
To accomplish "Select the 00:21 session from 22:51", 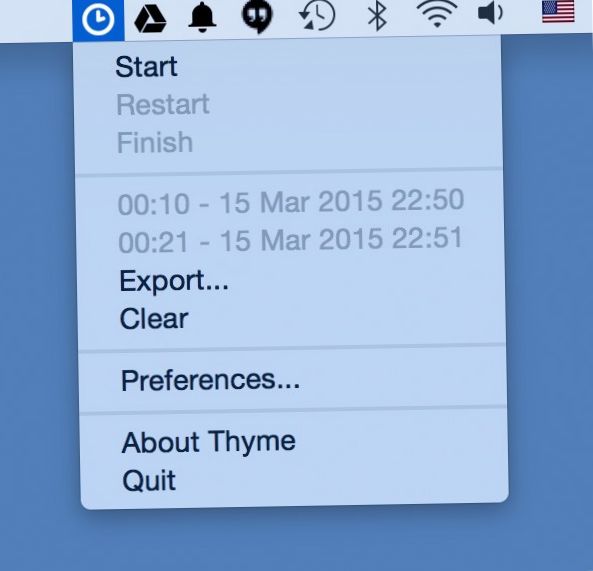I will (x=290, y=241).
